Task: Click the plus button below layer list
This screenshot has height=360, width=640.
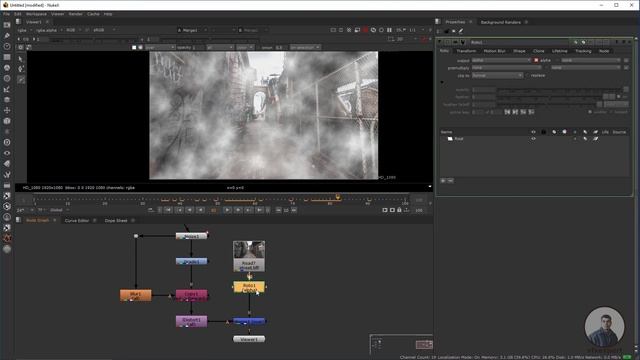Action: point(443,180)
